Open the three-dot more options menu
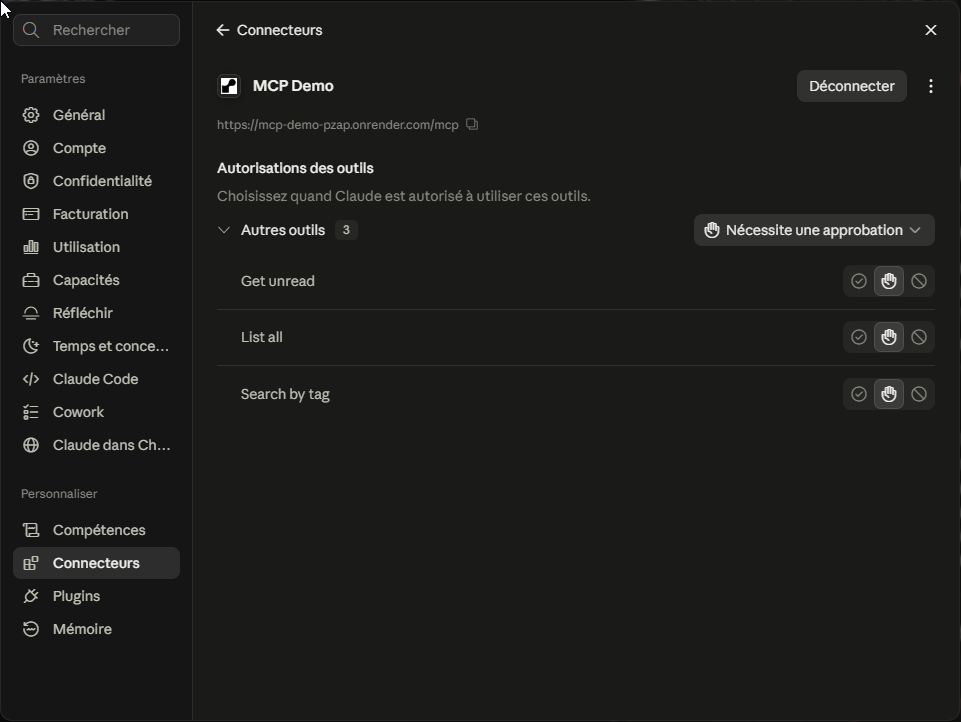This screenshot has height=722, width=961. (x=930, y=86)
